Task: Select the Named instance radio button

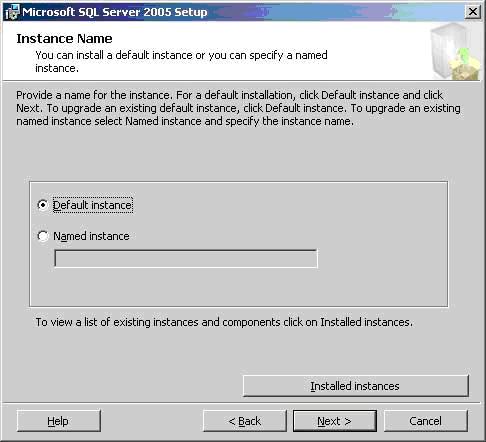Action: point(43,236)
